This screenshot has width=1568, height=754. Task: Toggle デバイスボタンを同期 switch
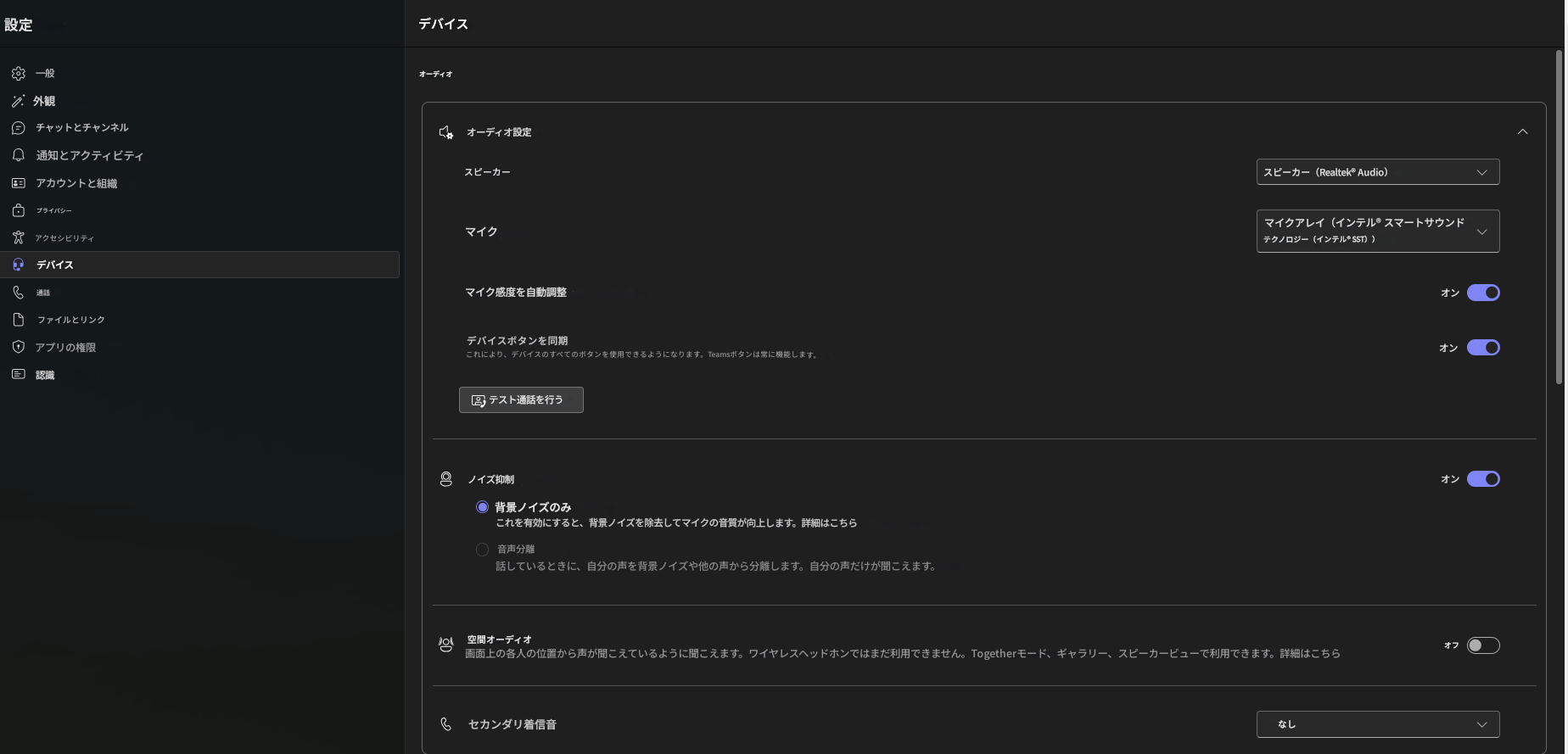1483,348
